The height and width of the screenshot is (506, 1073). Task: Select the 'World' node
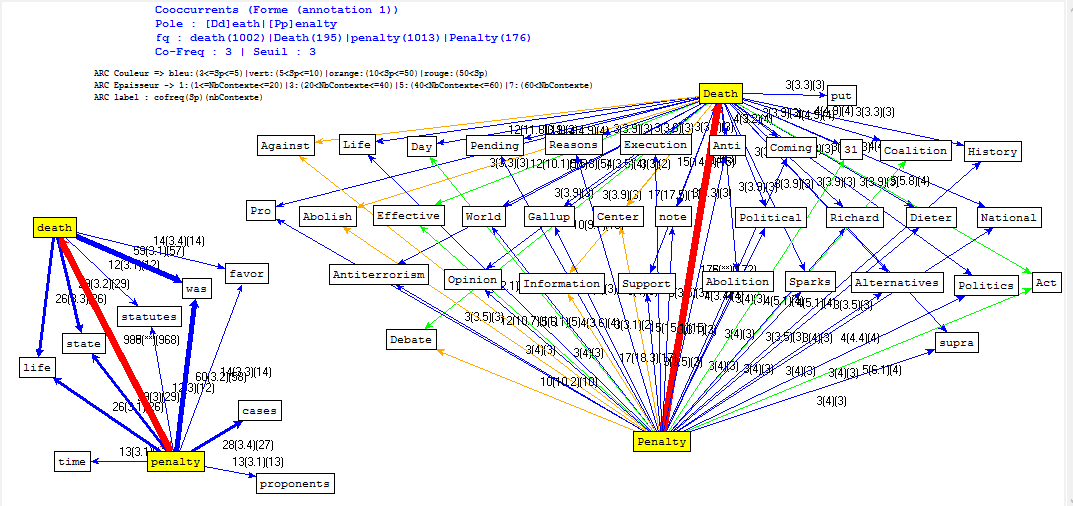(484, 217)
